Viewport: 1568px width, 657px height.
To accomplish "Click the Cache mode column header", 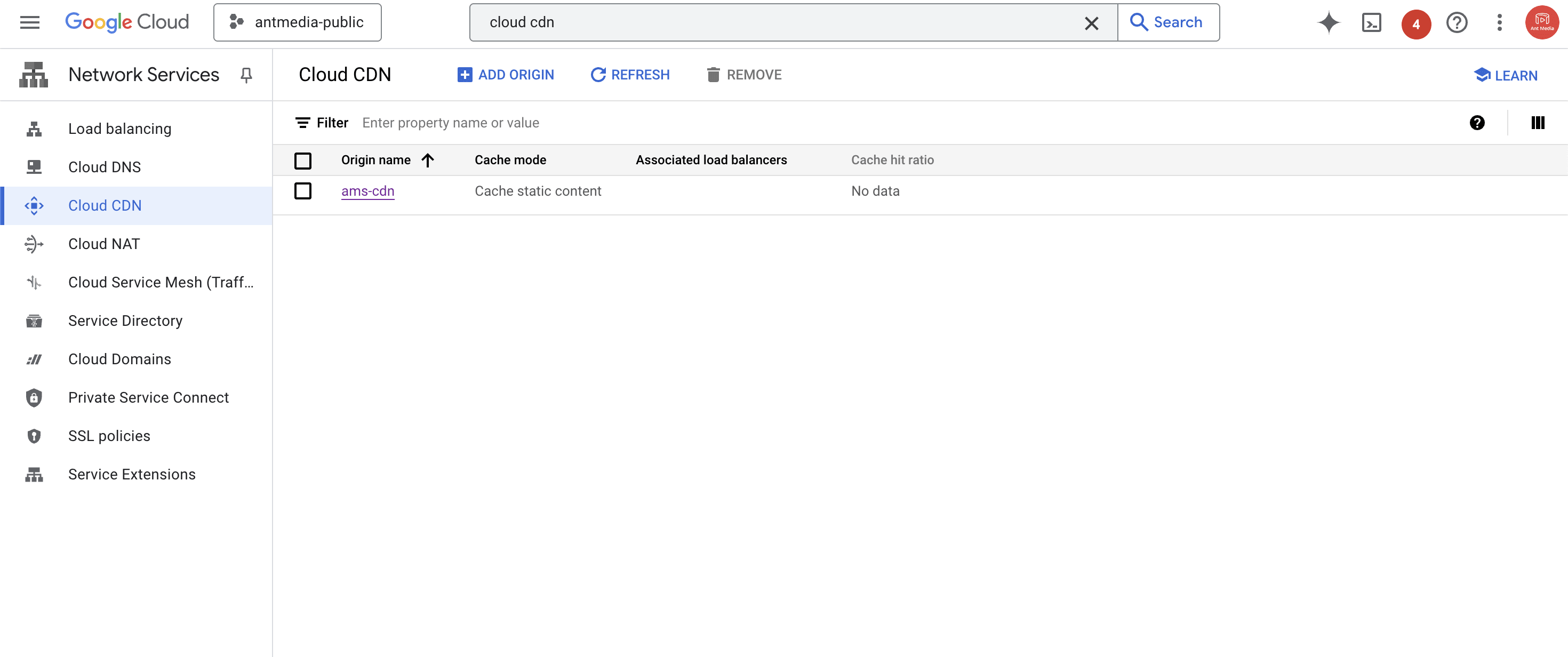I will [x=510, y=160].
